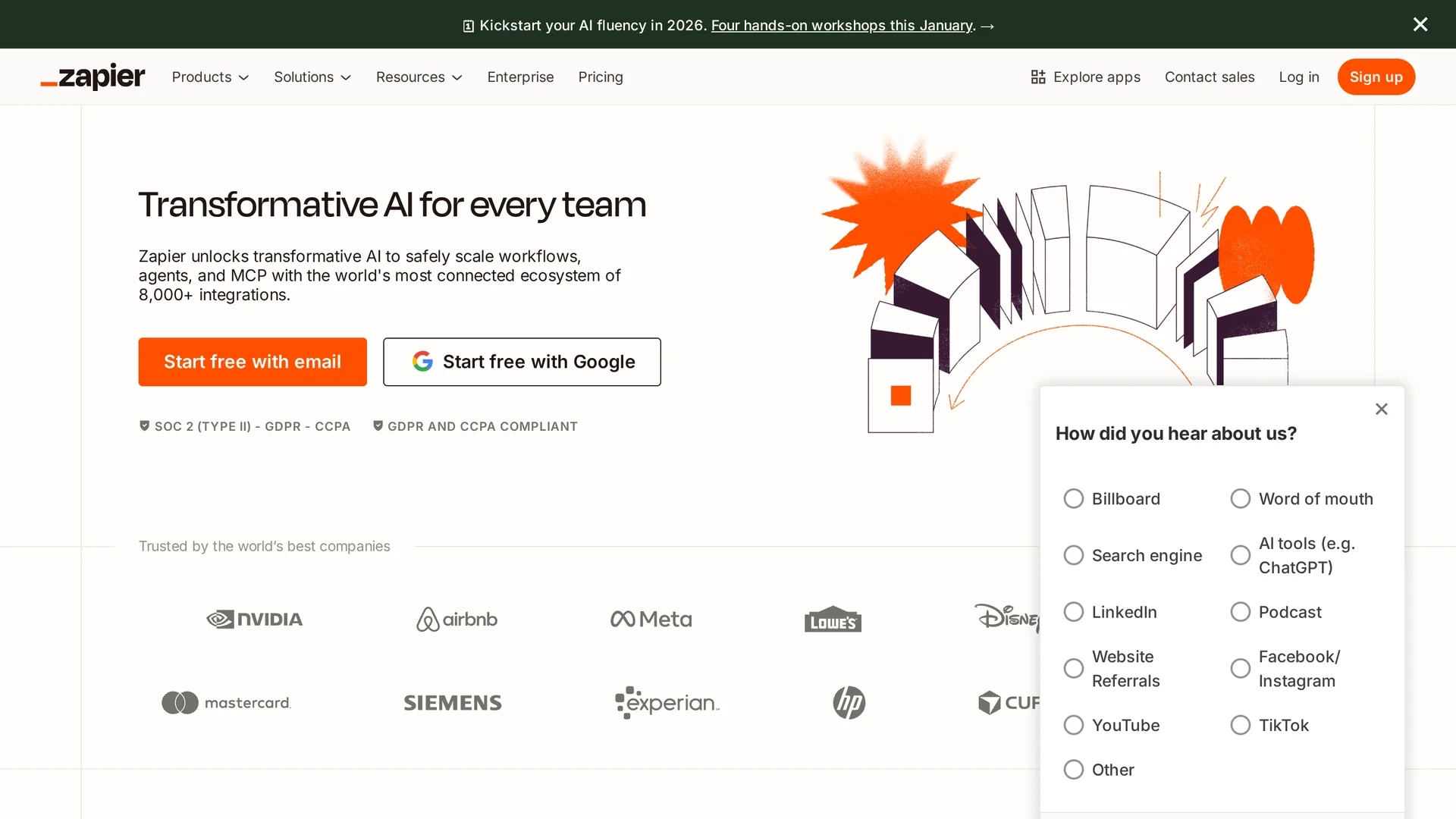Click the Sign up button
1456x819 pixels.
tap(1376, 77)
